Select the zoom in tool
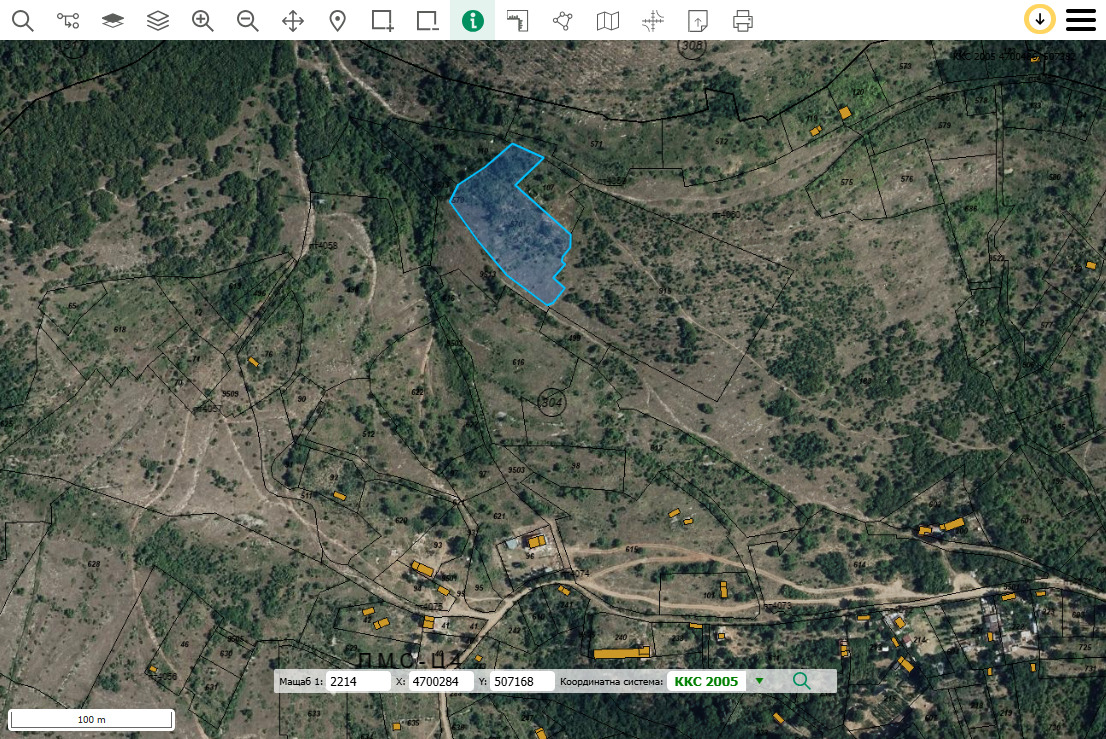1106x739 pixels. (x=203, y=20)
